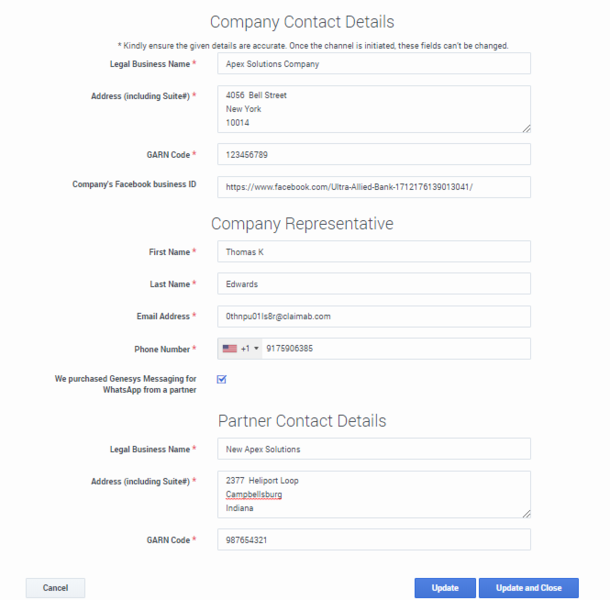The height and width of the screenshot is (600, 610).
Task: Click the partner address resize handle
Action: click(526, 513)
